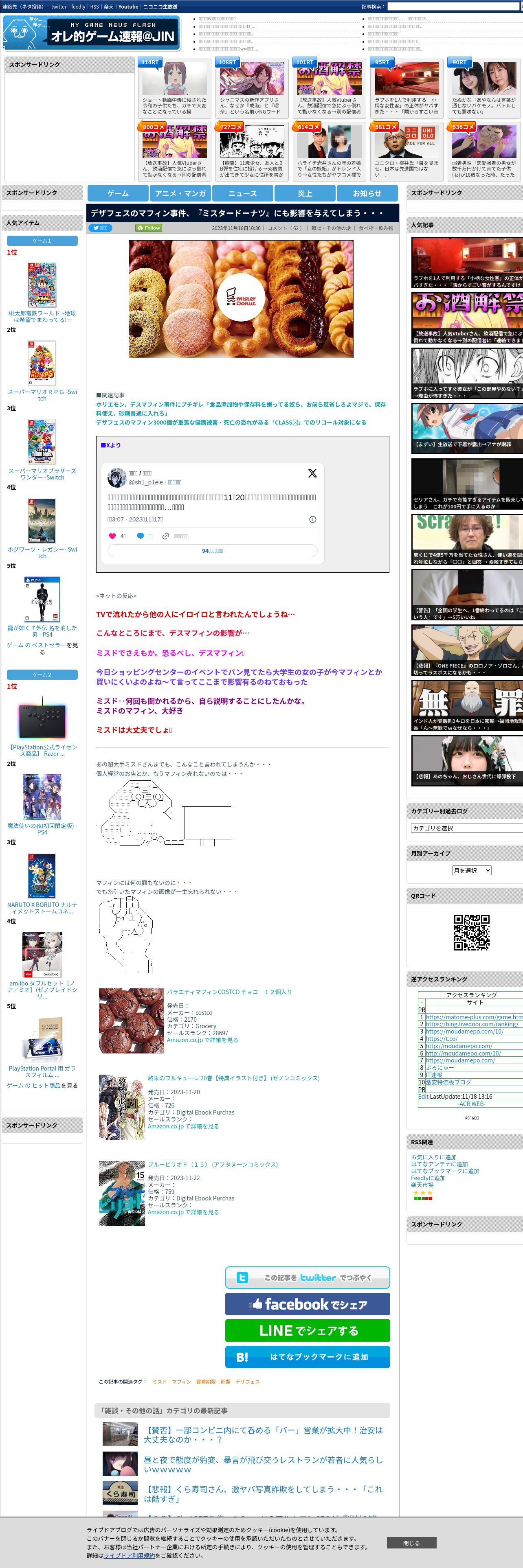
Task: Click the info icon in the embedded post
Action: (x=312, y=519)
